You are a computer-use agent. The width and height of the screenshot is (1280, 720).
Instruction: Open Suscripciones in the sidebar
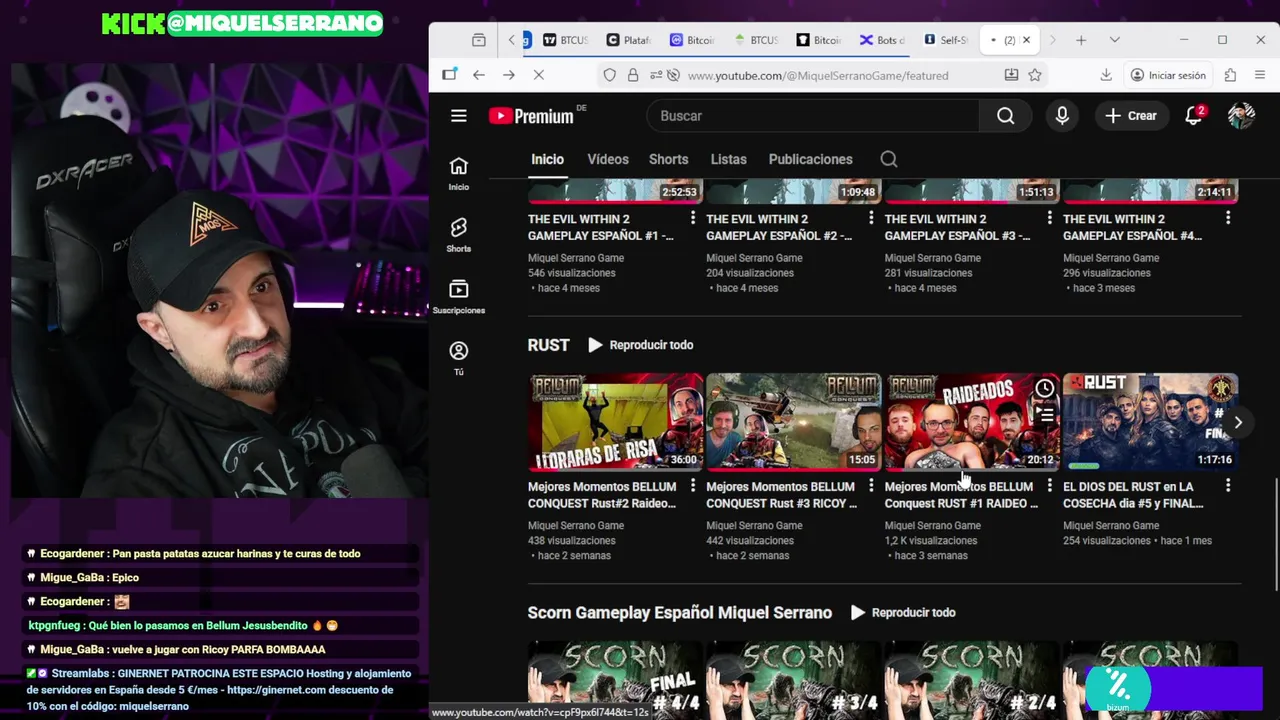458,297
